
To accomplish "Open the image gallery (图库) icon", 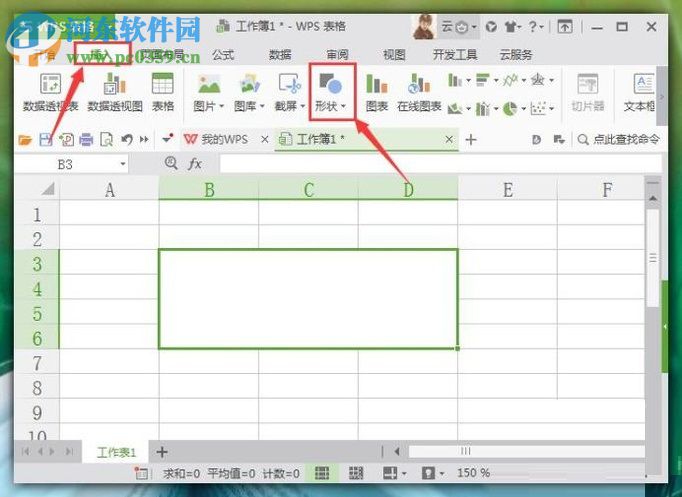I will (250, 84).
